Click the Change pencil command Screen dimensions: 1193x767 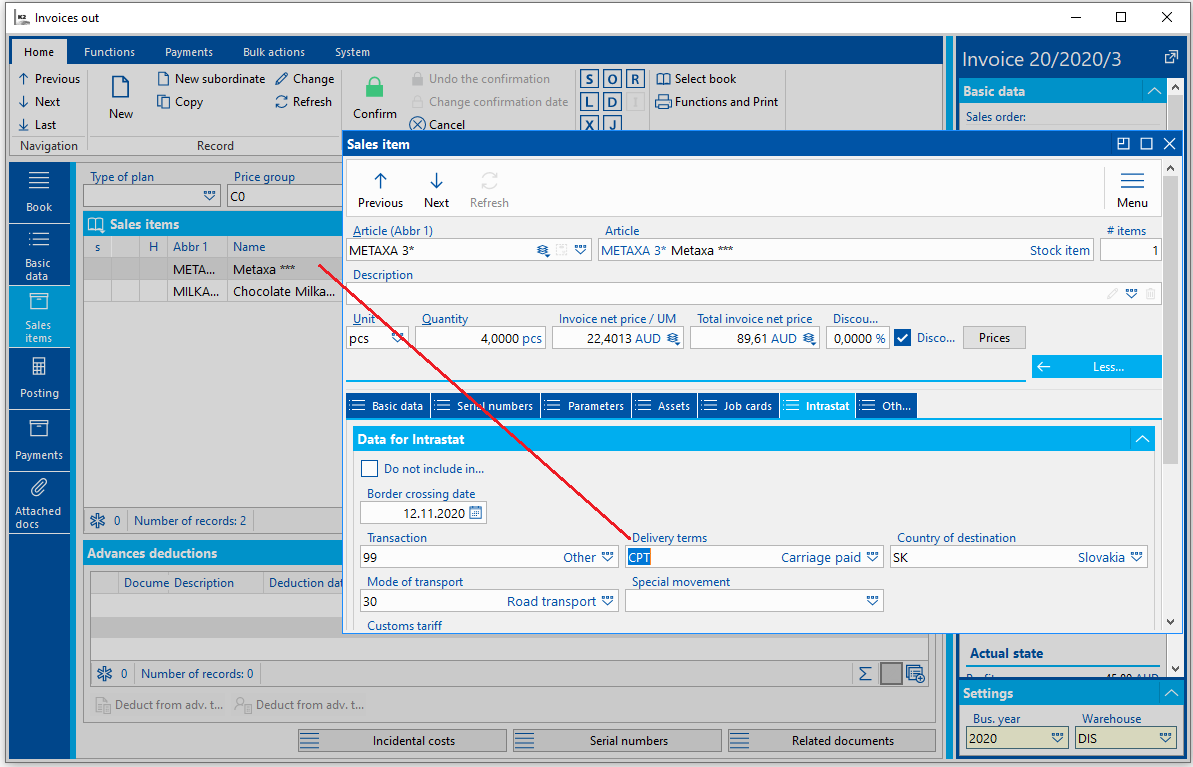(304, 78)
